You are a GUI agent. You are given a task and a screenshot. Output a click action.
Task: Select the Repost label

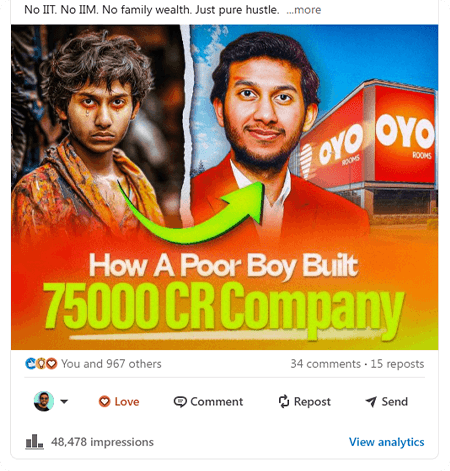312,402
